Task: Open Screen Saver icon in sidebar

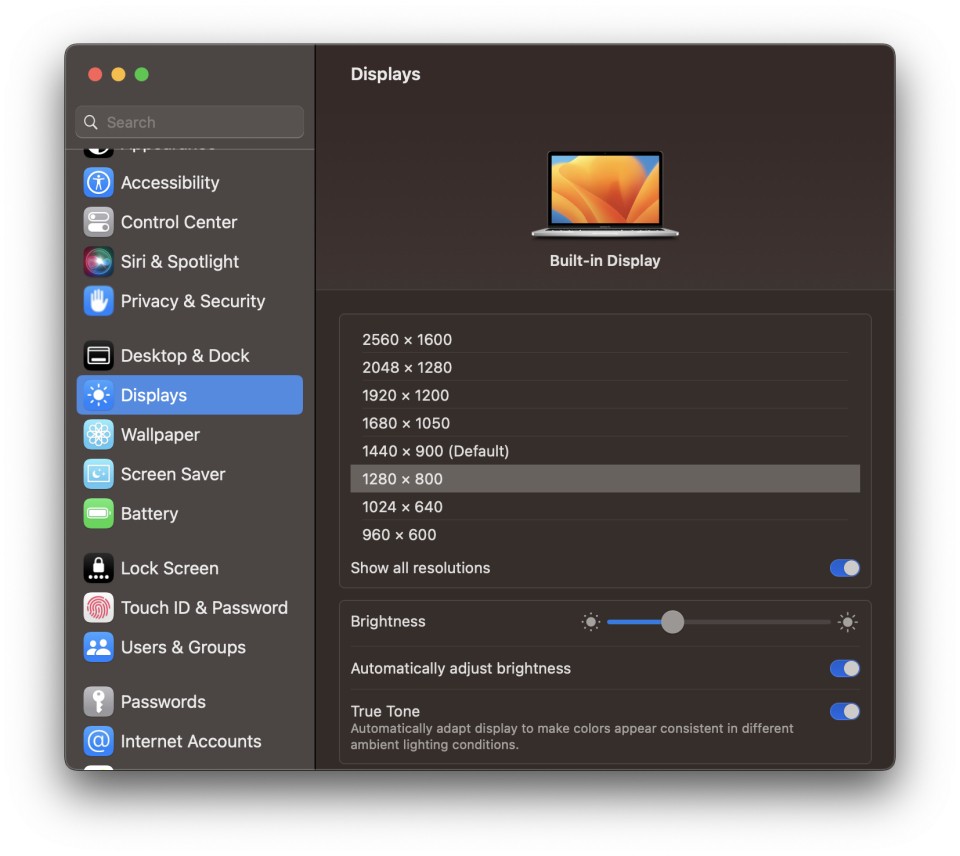Action: click(98, 474)
